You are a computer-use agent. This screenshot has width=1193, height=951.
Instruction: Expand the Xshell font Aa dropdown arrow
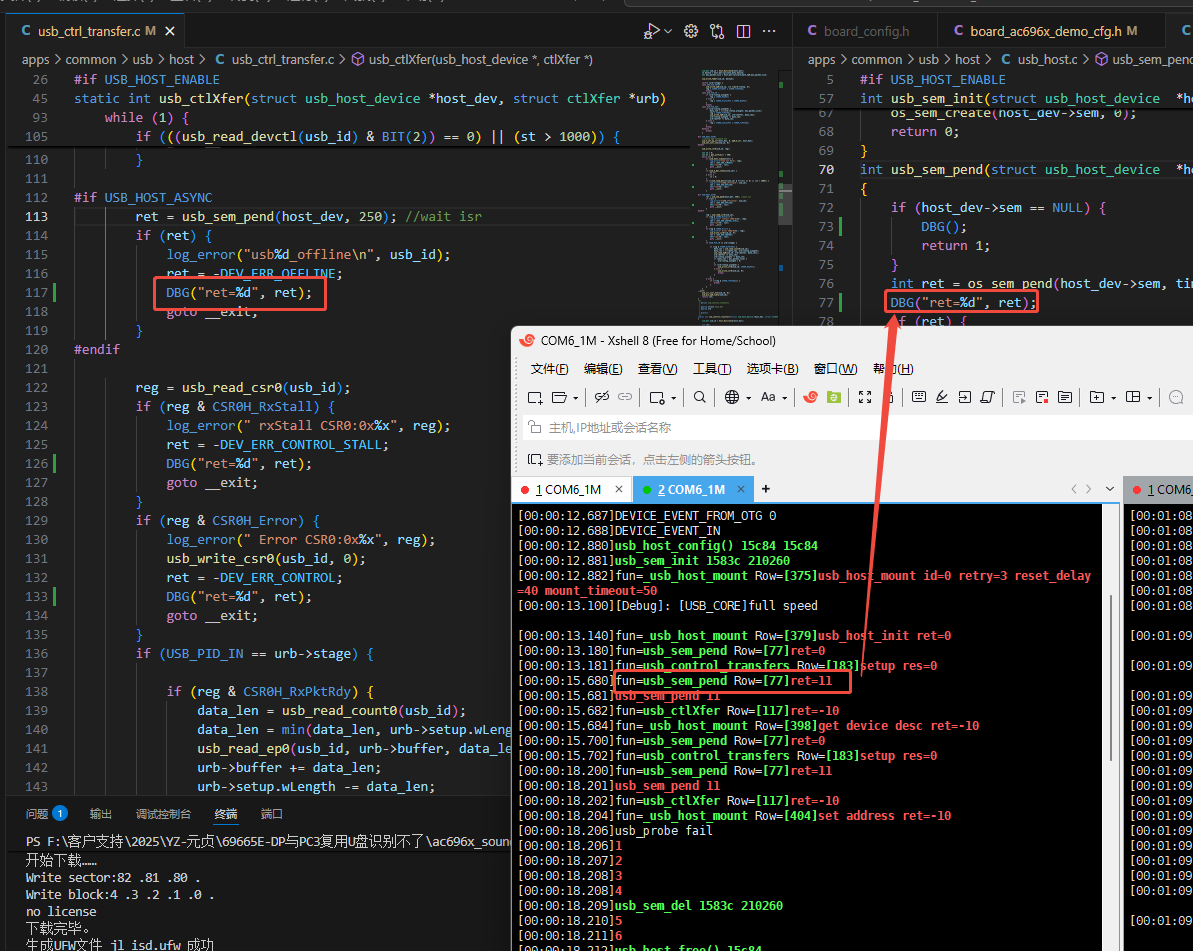[784, 398]
